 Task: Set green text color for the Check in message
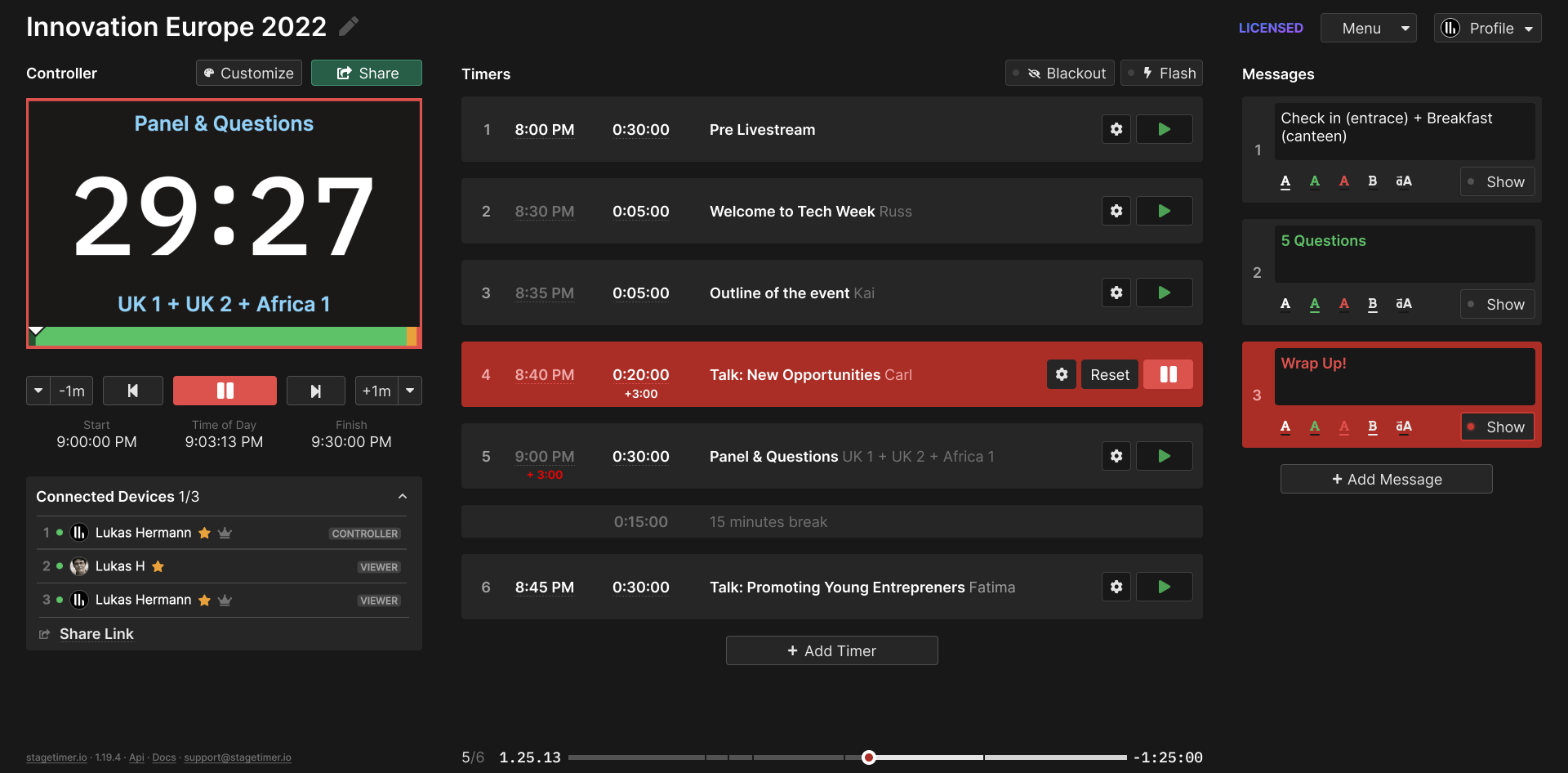coord(1315,181)
